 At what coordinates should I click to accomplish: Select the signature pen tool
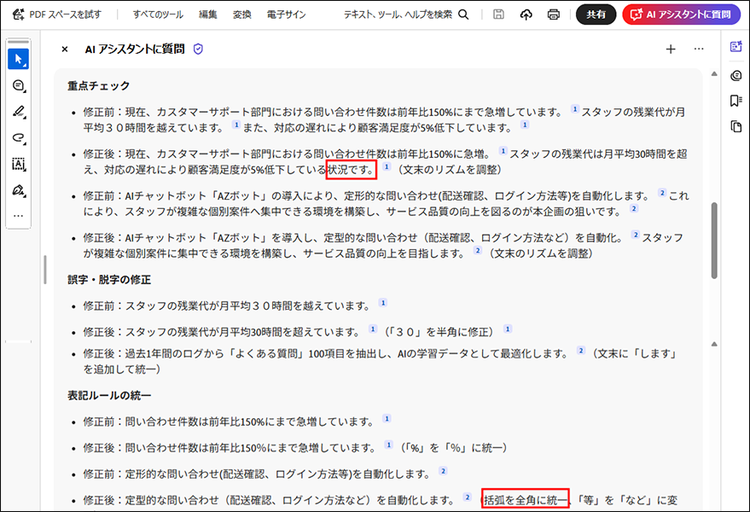18,191
